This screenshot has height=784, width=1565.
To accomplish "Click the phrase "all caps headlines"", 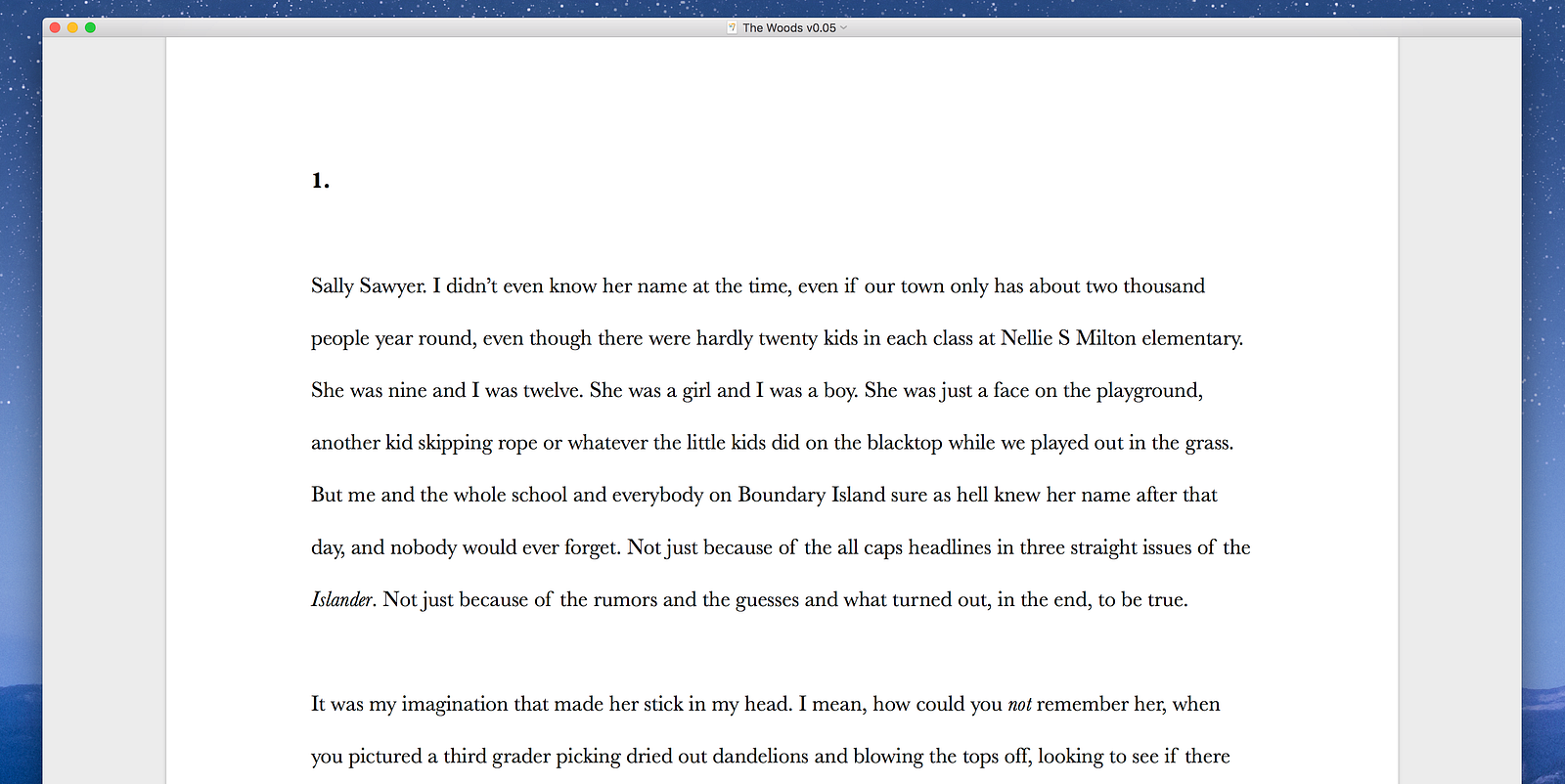I will (x=915, y=547).
